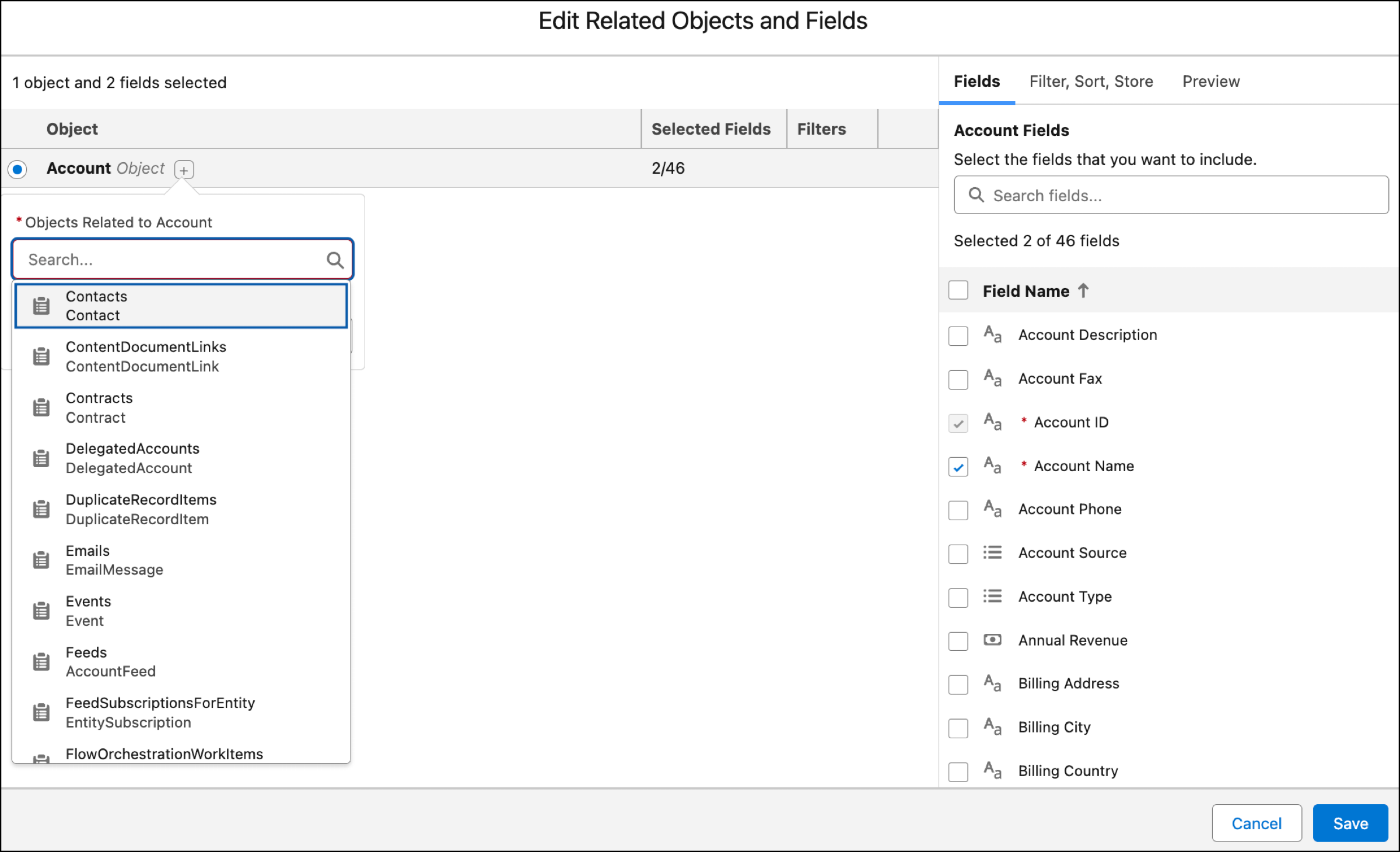The height and width of the screenshot is (852, 1400).
Task: Switch to the Fields tab
Action: coord(977,82)
